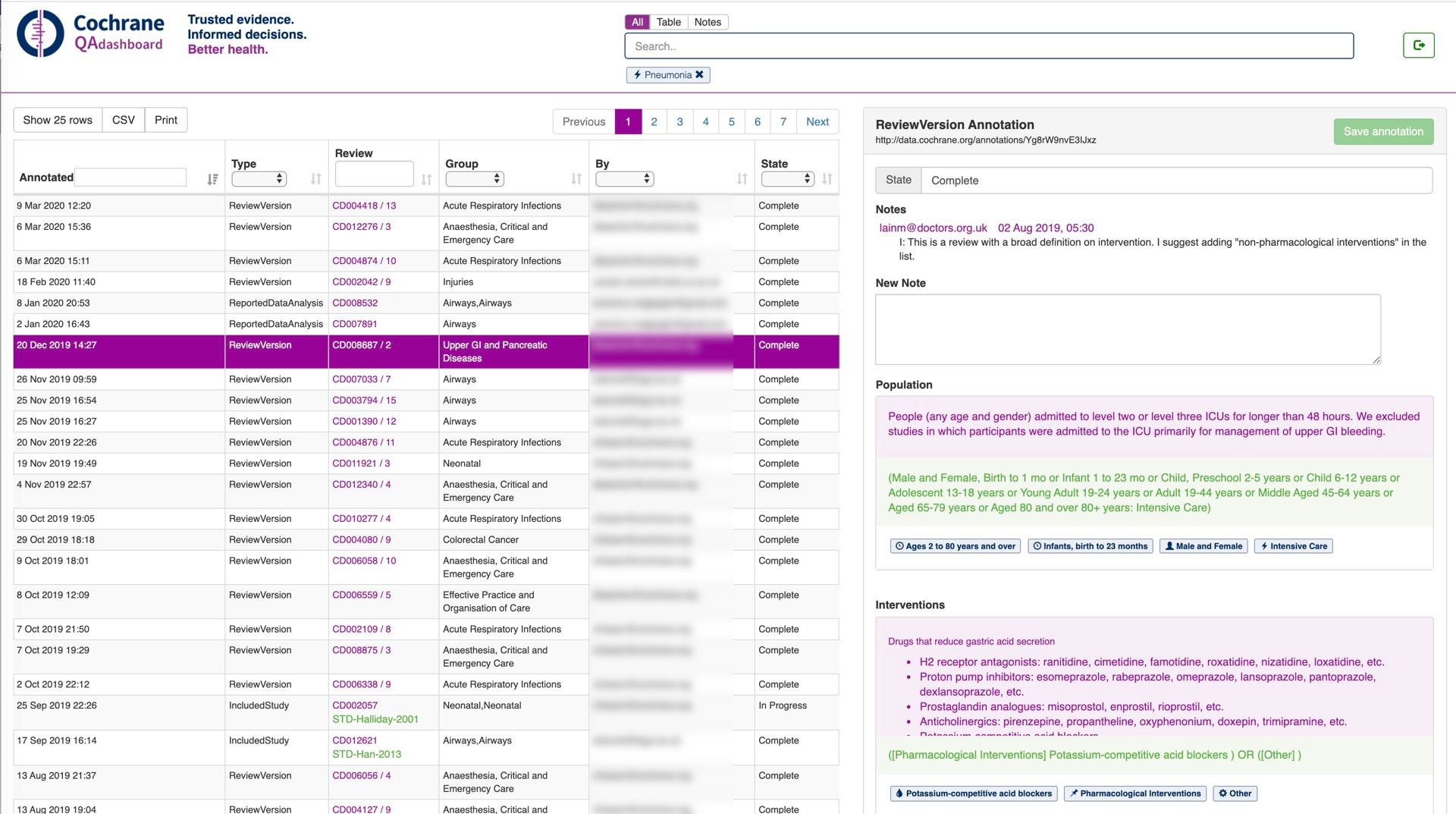1456x814 pixels.
Task: Select the Table filter tab
Action: coord(667,22)
